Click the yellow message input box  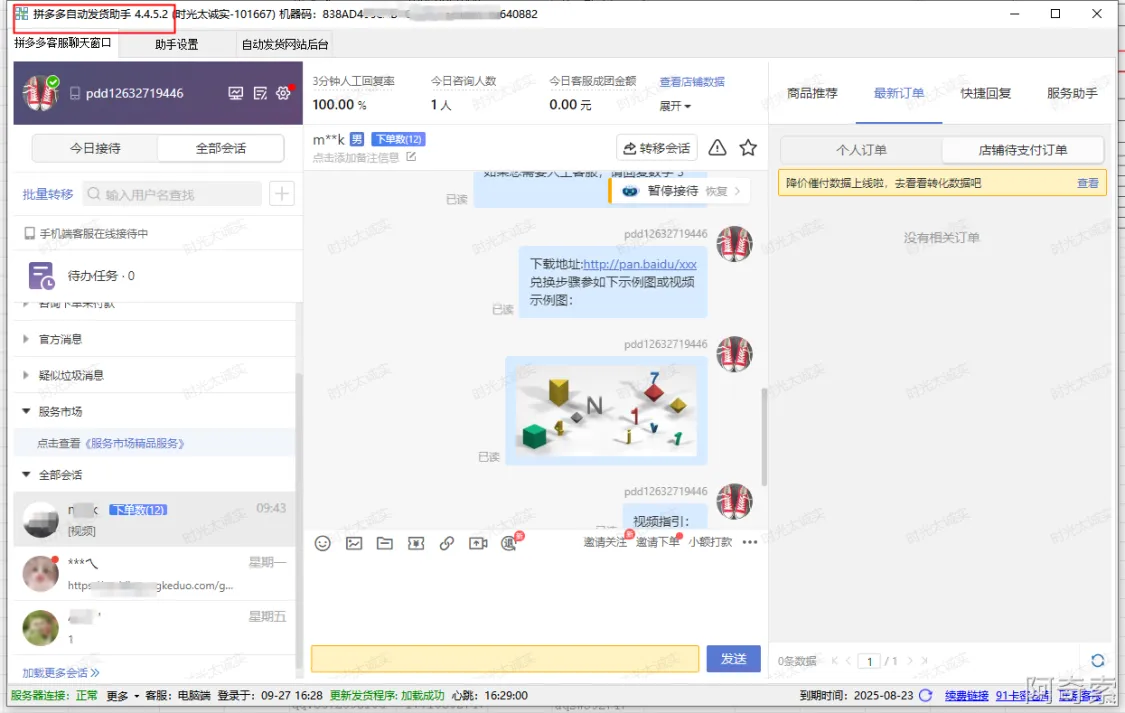click(x=504, y=658)
